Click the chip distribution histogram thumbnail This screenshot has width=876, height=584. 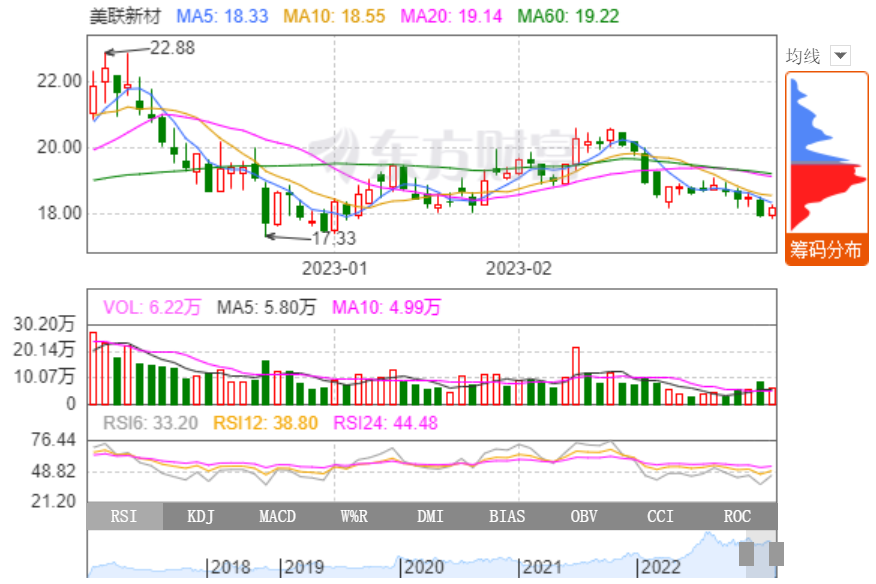(825, 153)
